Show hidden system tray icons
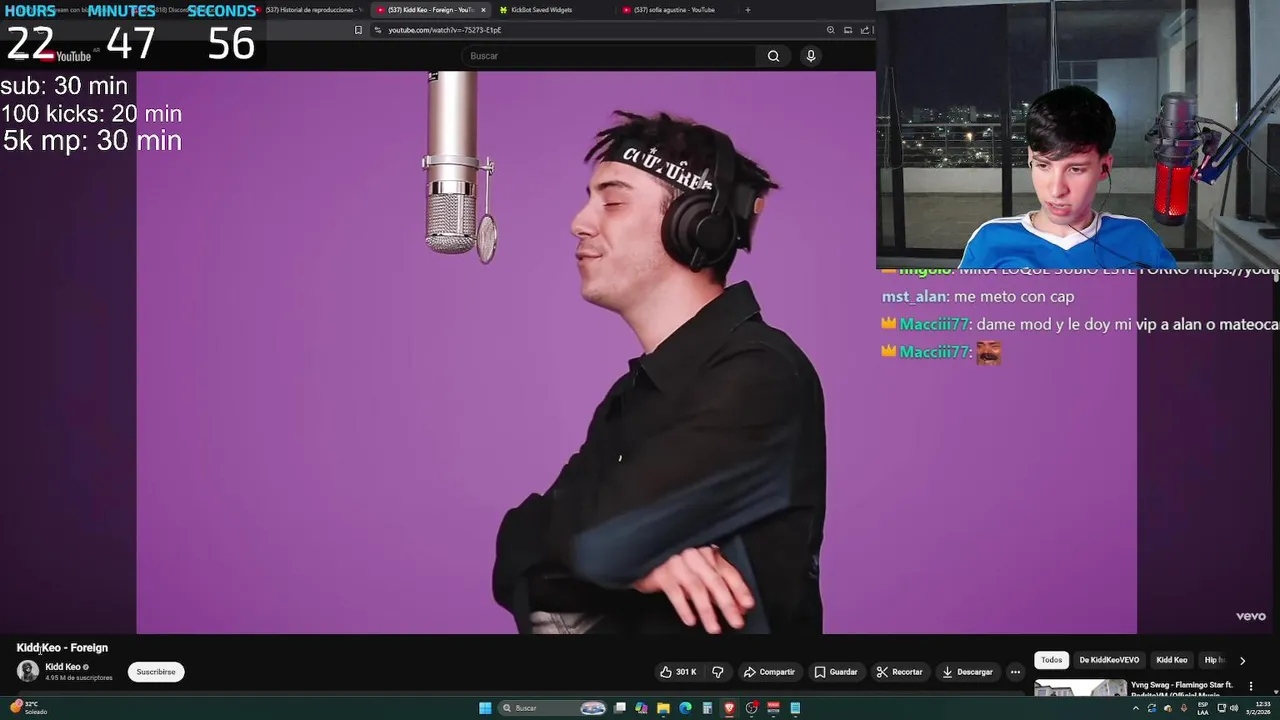The image size is (1280, 720). (1135, 708)
